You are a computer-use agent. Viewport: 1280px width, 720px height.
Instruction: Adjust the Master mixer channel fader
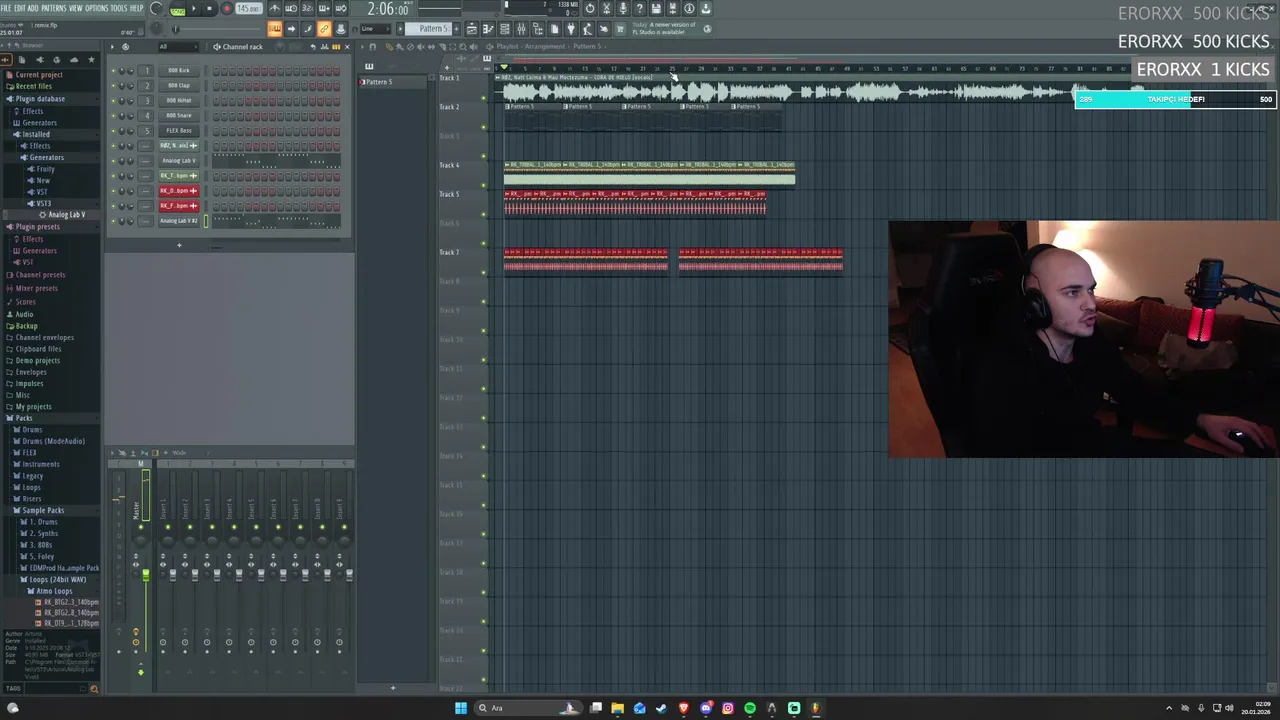[x=145, y=575]
